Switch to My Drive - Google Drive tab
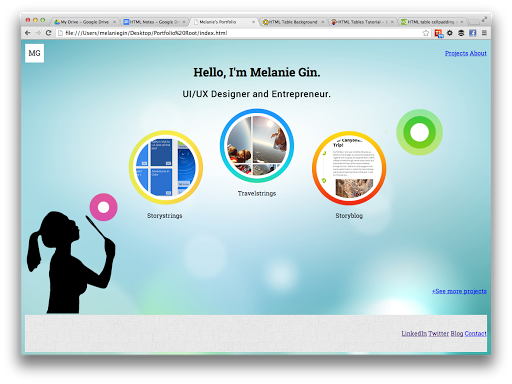This screenshot has width=512, height=384. [84, 22]
